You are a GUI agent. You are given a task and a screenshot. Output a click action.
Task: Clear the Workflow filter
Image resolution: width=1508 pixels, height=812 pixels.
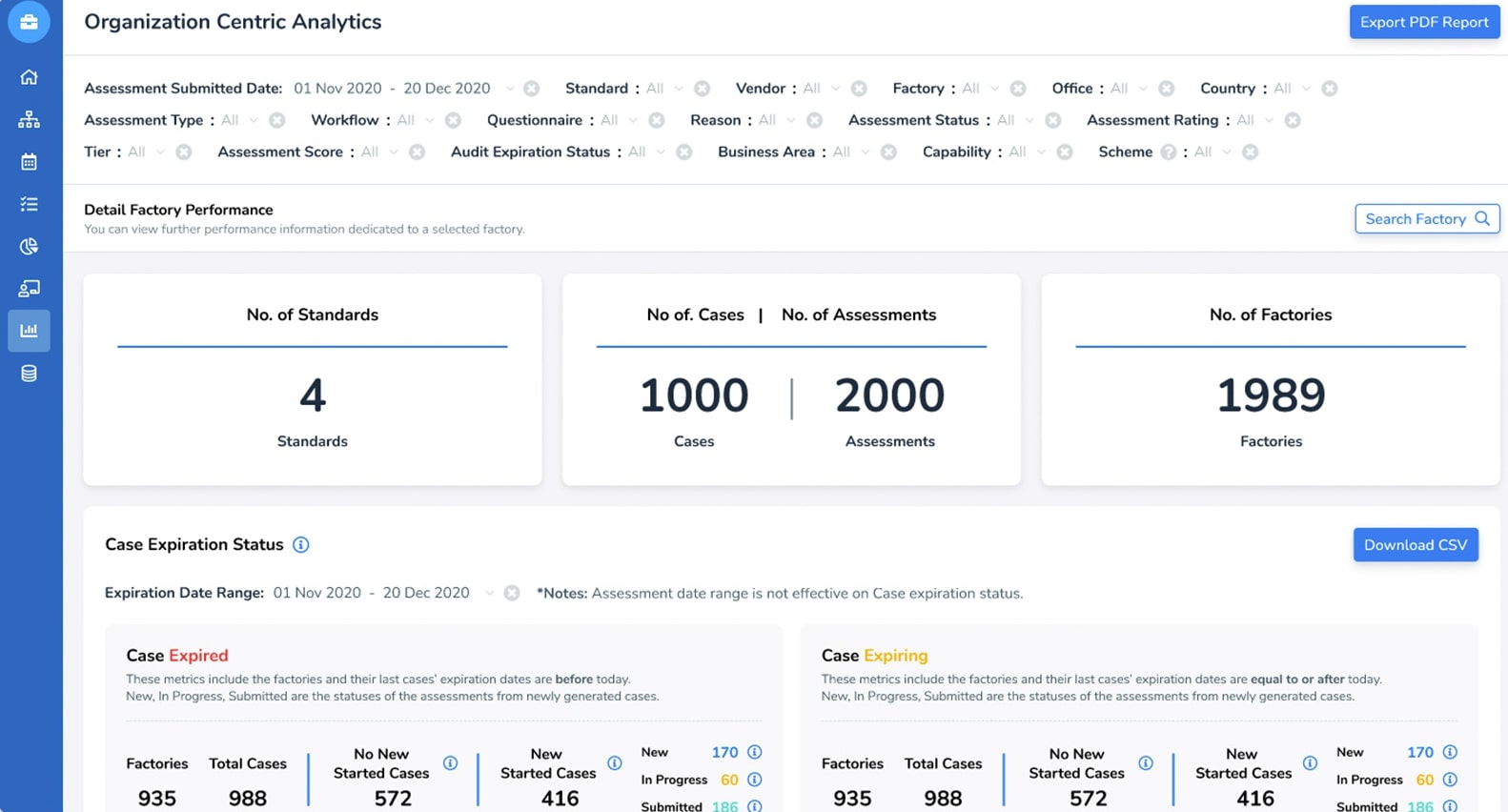(x=453, y=120)
